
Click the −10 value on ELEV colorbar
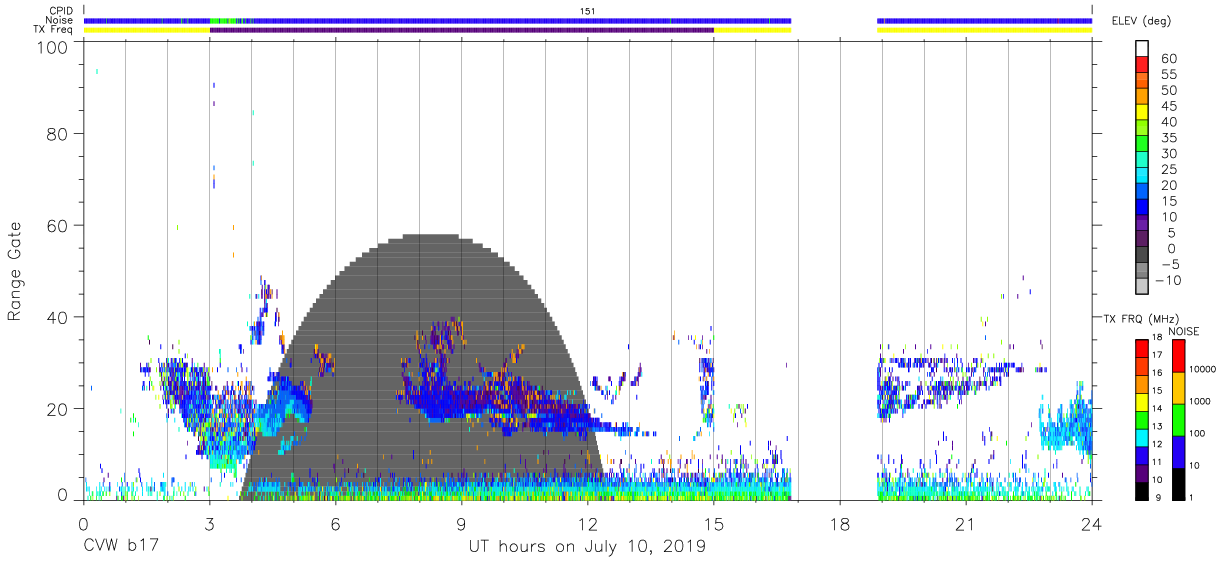[1166, 280]
